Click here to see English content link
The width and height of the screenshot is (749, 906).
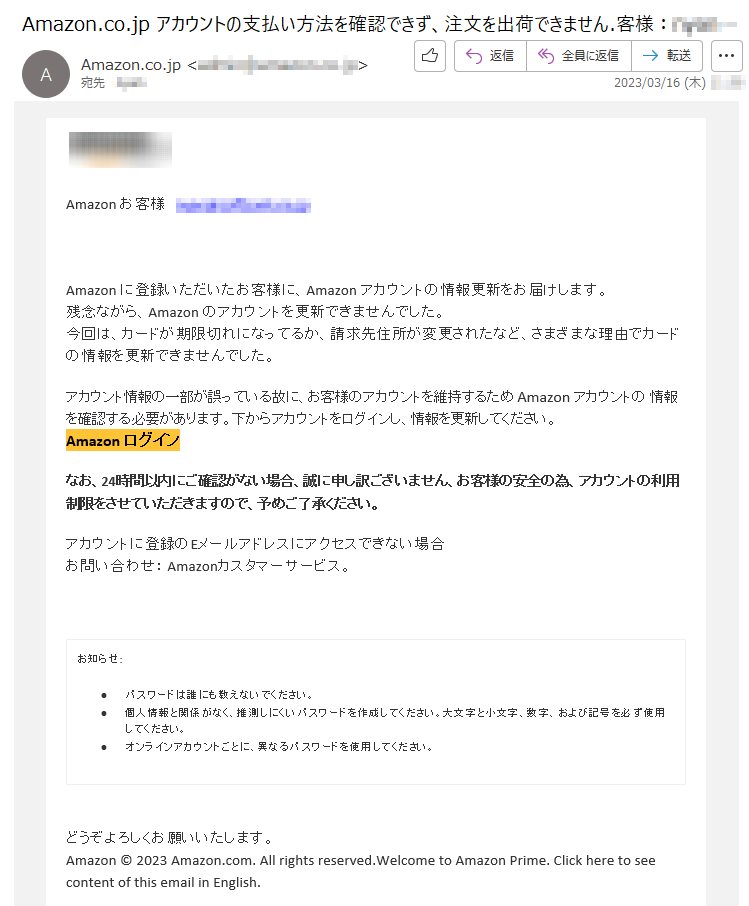pyautogui.click(x=361, y=871)
